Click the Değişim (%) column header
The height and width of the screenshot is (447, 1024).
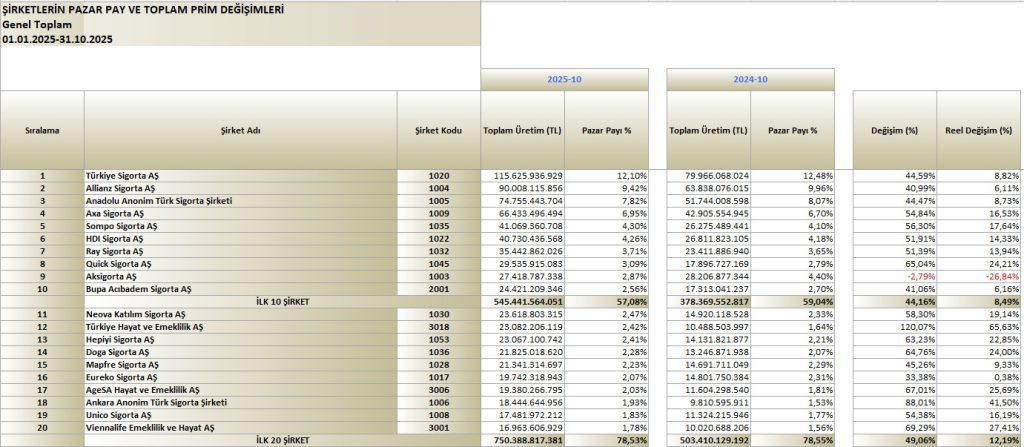point(894,130)
